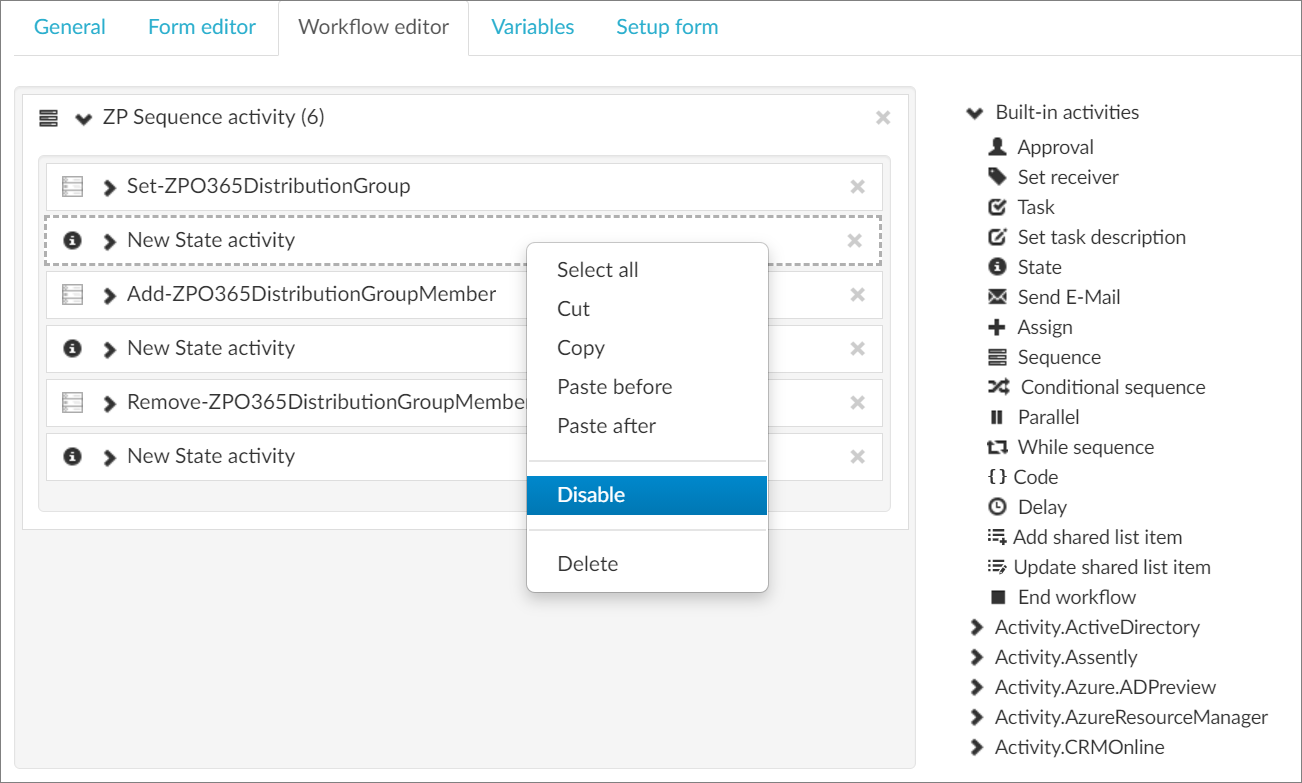This screenshot has height=783, width=1302.
Task: Select the Delay clock icon
Action: tap(996, 507)
